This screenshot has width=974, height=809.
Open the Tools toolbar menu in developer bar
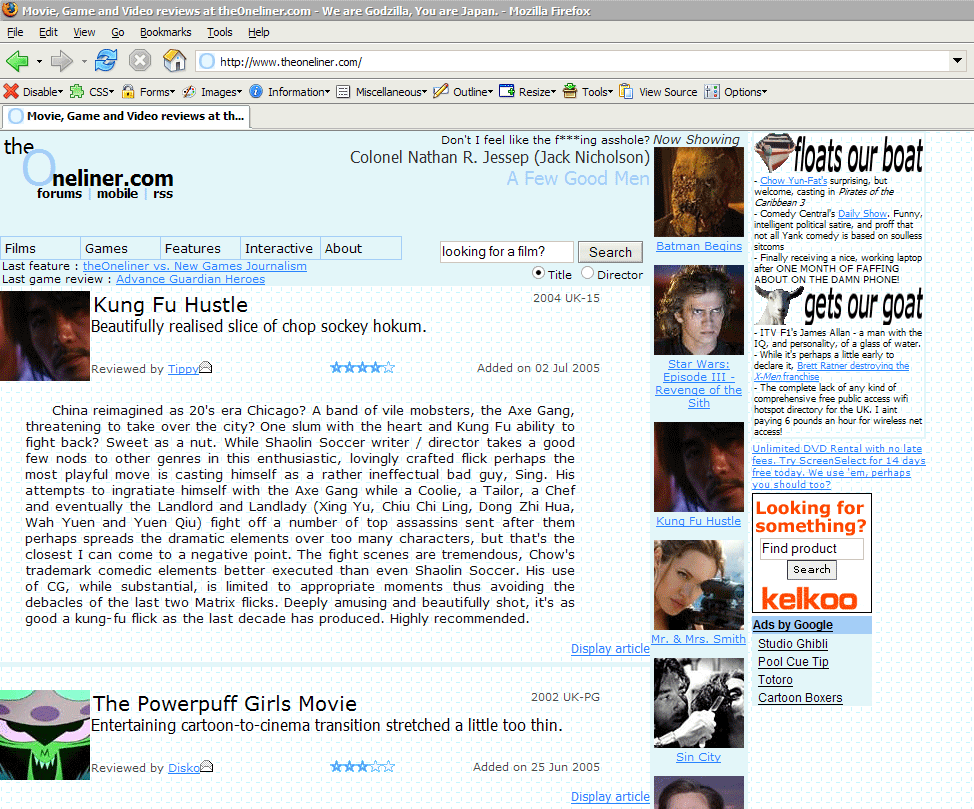pos(588,92)
